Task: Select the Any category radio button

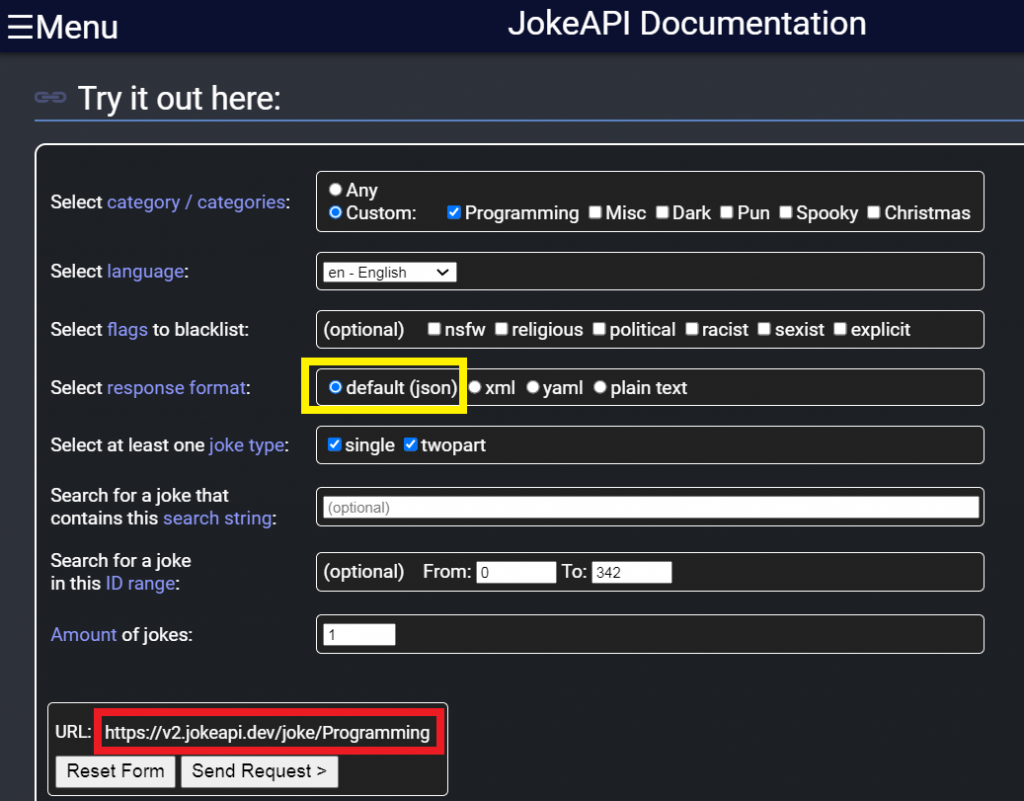Action: [335, 189]
